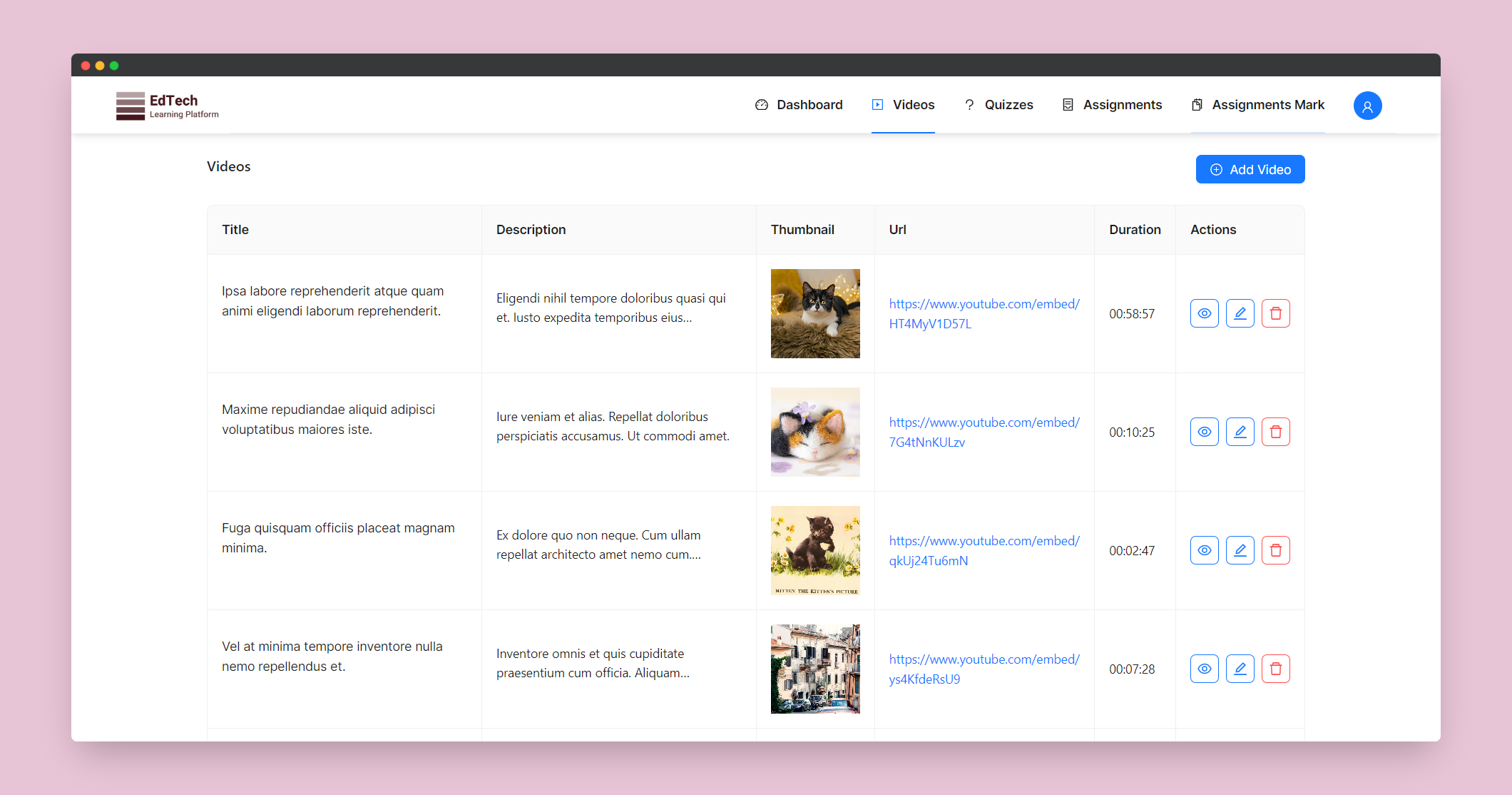Screen dimensions: 1512x795
Task: Open the HT4MyV1D57L YouTube embed link
Action: [984, 313]
